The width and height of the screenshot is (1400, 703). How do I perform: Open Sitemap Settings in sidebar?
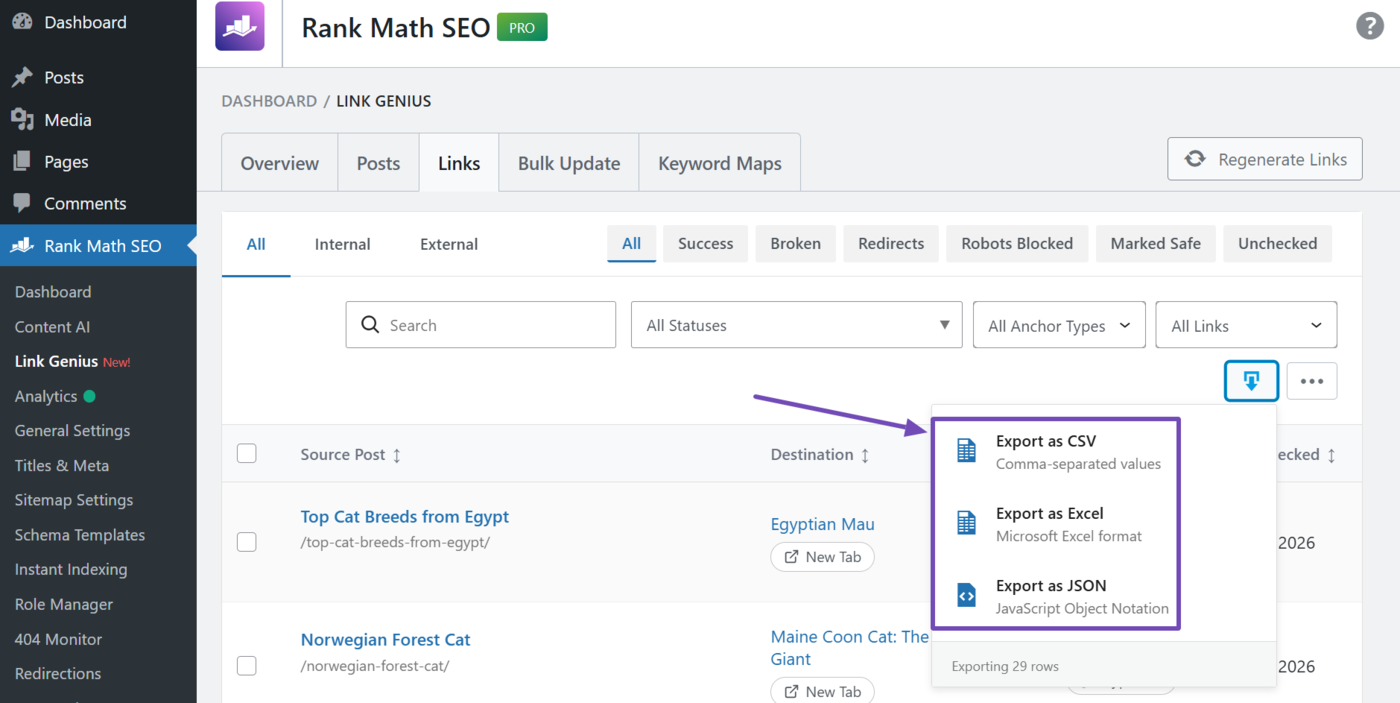[74, 500]
